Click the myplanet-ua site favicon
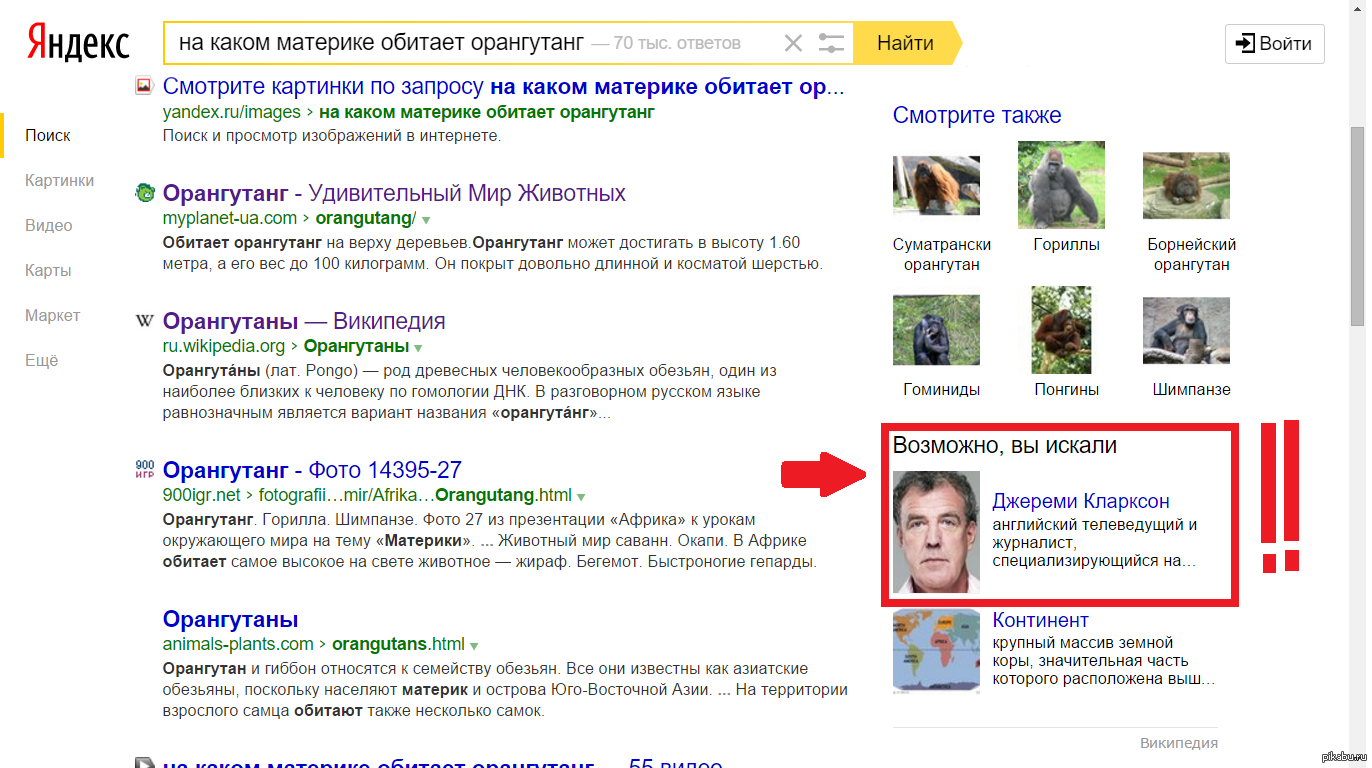The width and height of the screenshot is (1372, 768). point(145,193)
